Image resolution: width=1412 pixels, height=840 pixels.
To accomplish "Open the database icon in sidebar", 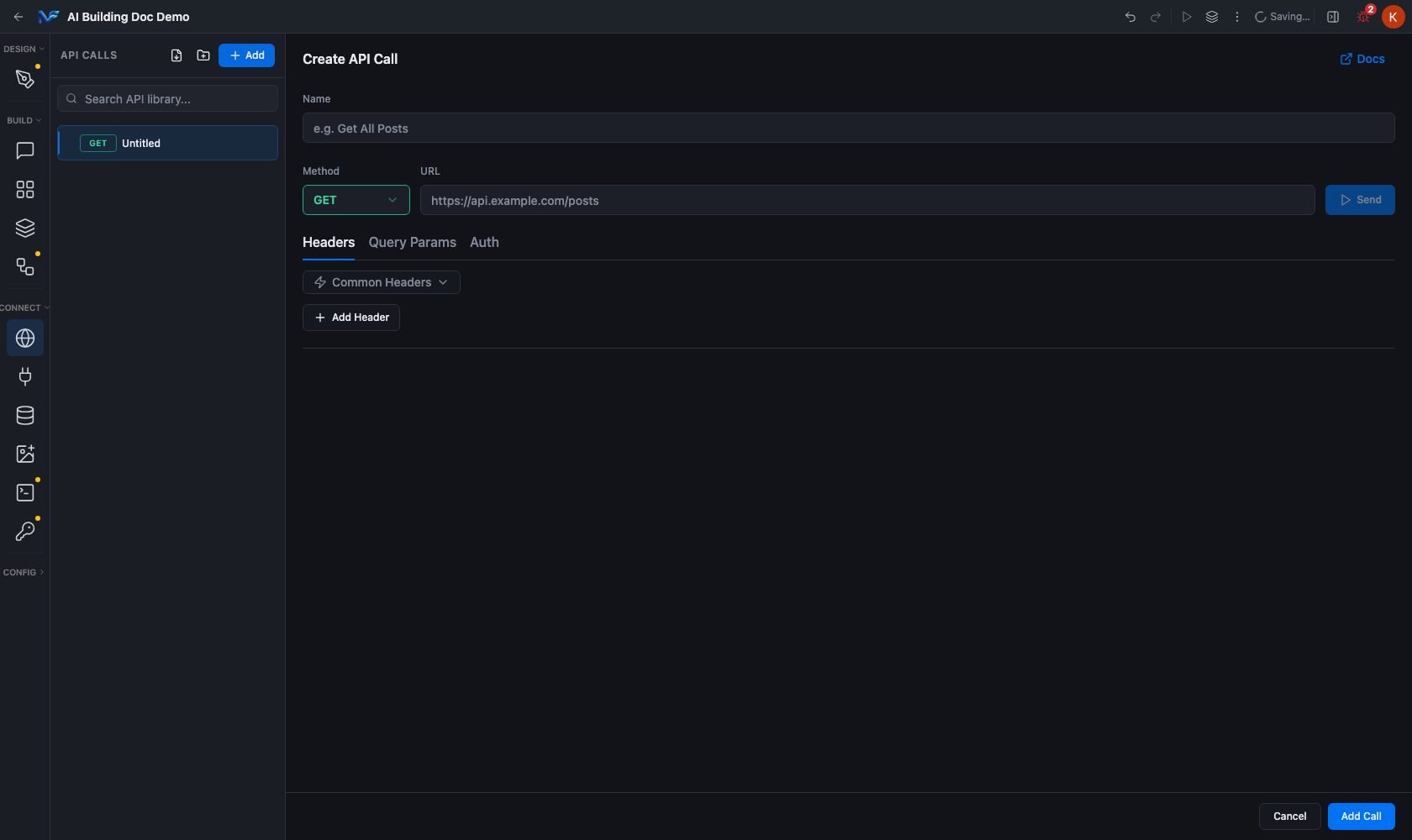I will 25,415.
